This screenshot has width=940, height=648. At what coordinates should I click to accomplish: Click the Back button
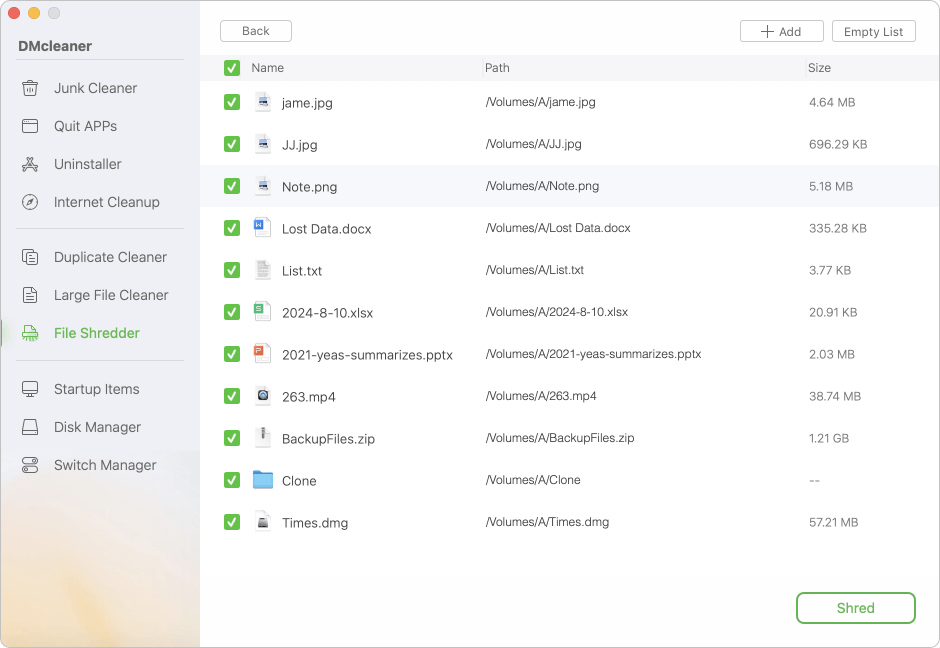pyautogui.click(x=255, y=31)
